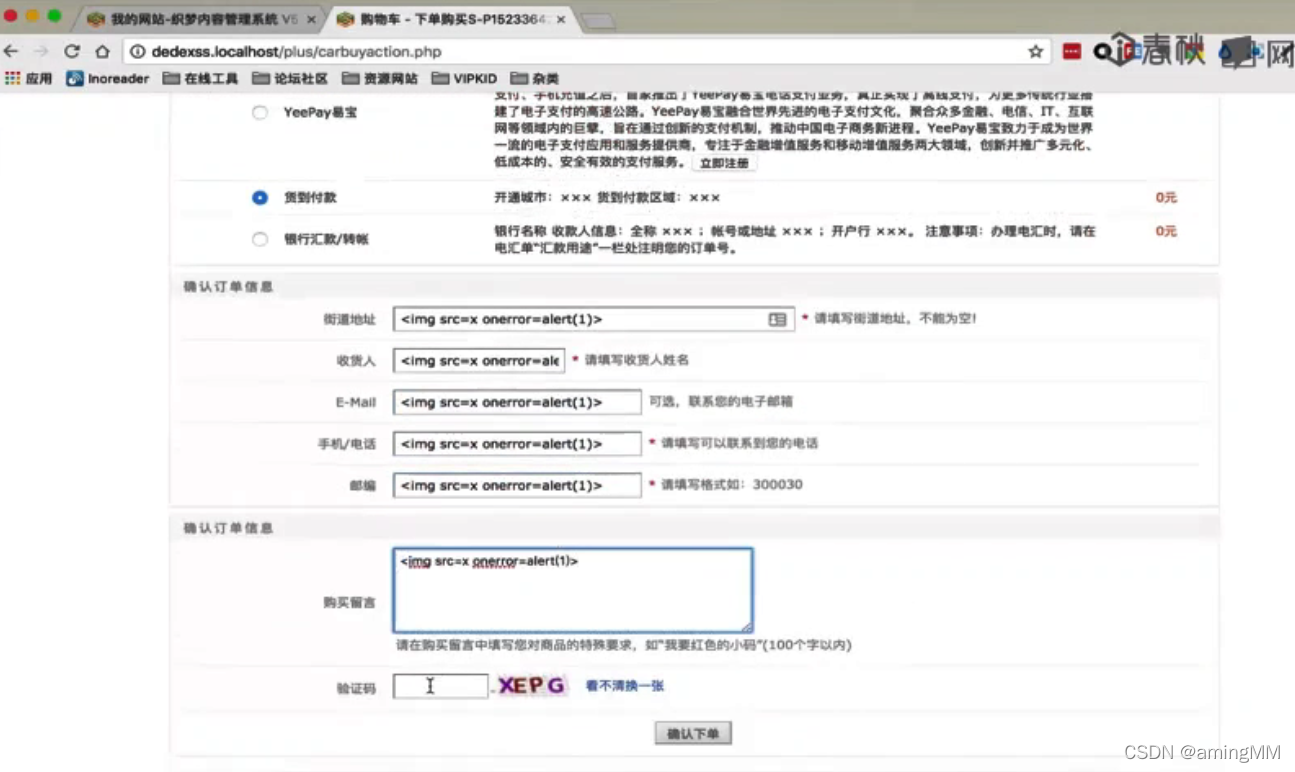Viewport: 1295px width, 772px height.
Task: Click the E-Mail input field
Action: [x=517, y=402]
